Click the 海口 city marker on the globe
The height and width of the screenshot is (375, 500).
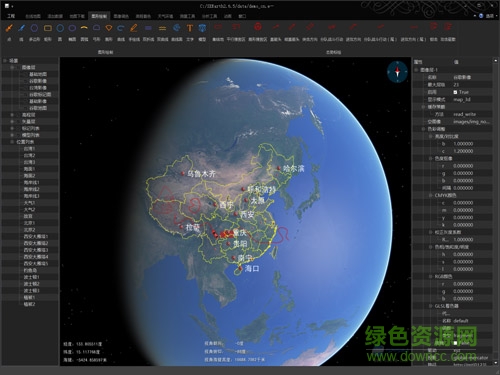pos(240,268)
